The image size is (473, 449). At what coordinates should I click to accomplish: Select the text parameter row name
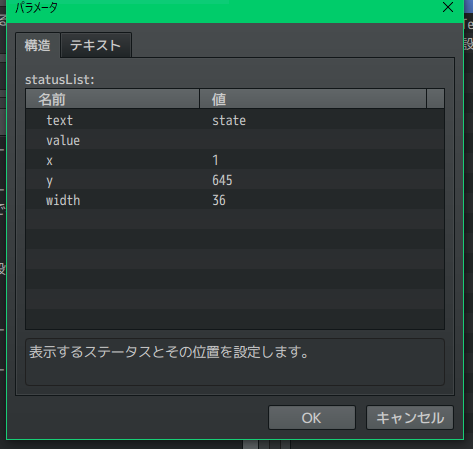[x=60, y=120]
